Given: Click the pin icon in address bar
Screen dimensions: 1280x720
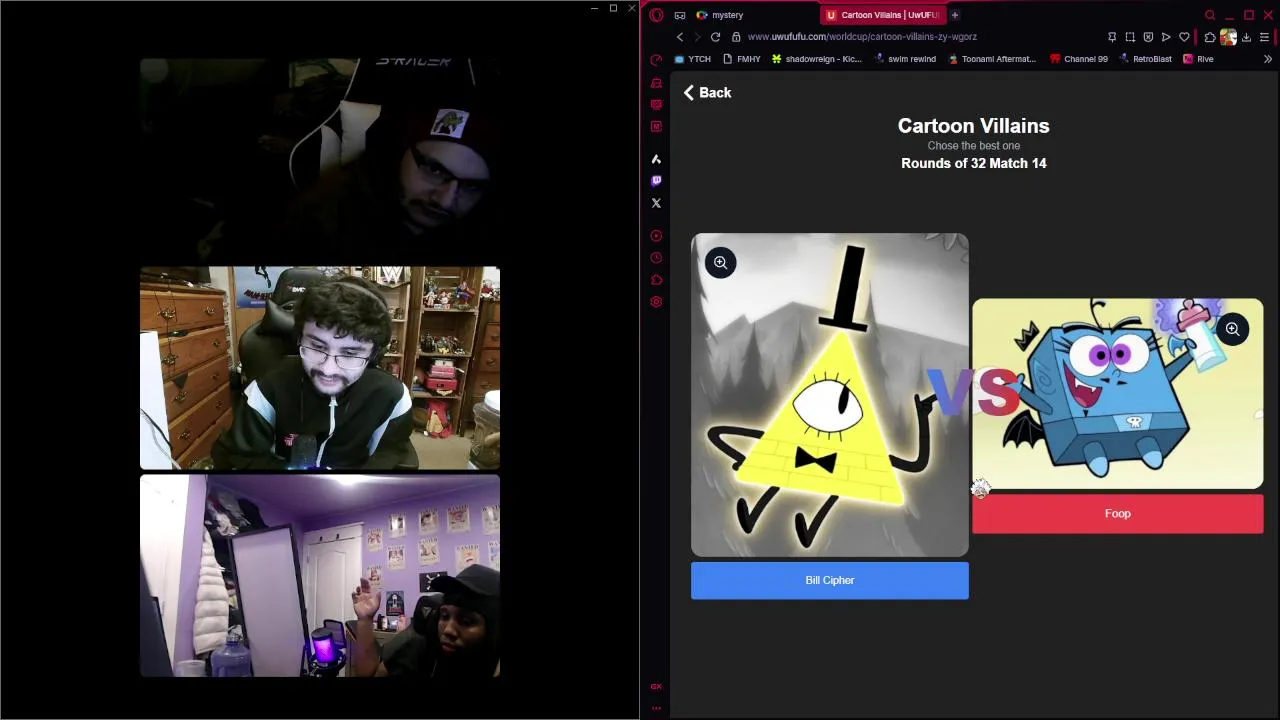Looking at the screenshot, I should click(1112, 37).
